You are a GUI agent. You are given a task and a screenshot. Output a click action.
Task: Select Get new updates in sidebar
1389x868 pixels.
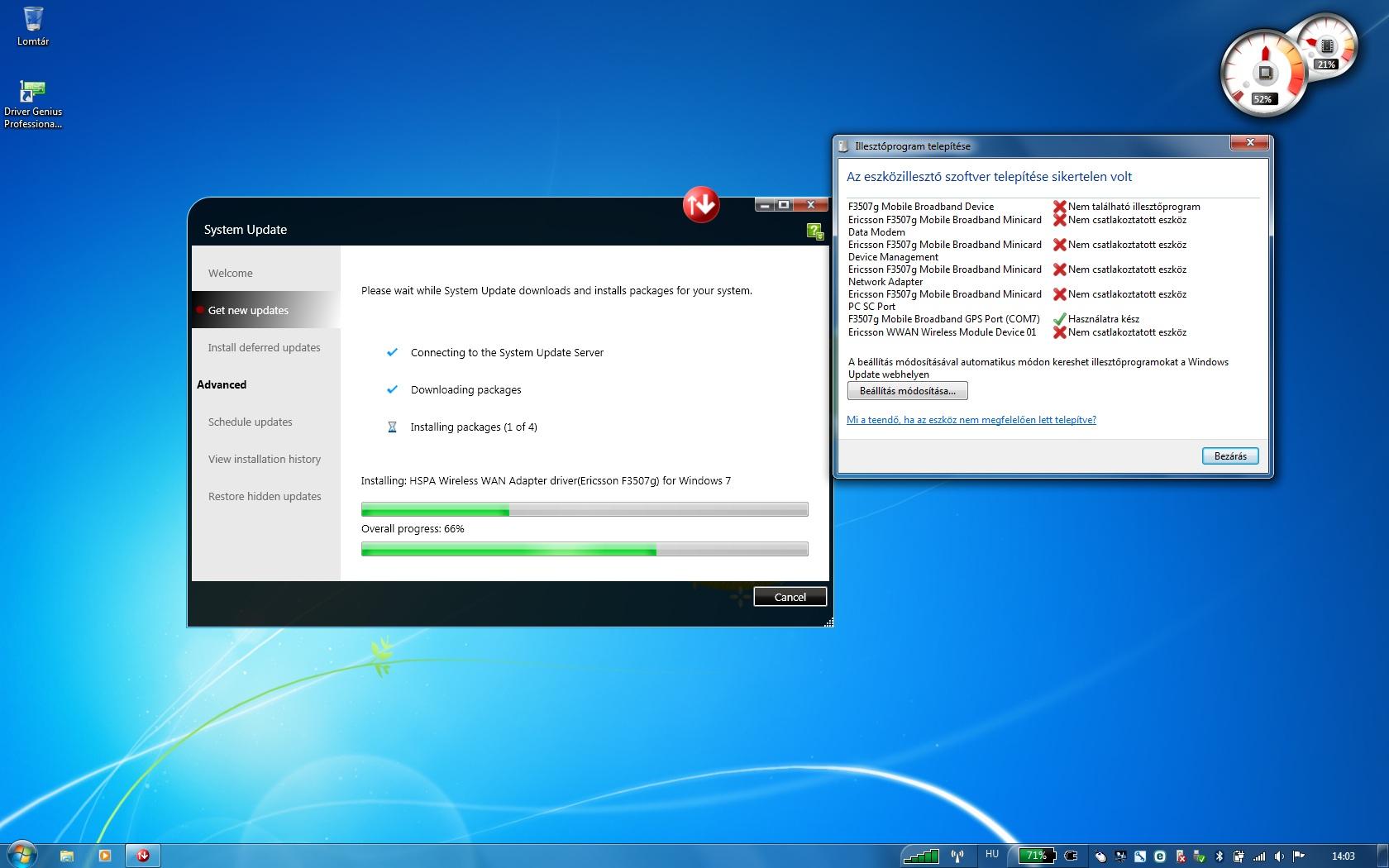coord(265,310)
